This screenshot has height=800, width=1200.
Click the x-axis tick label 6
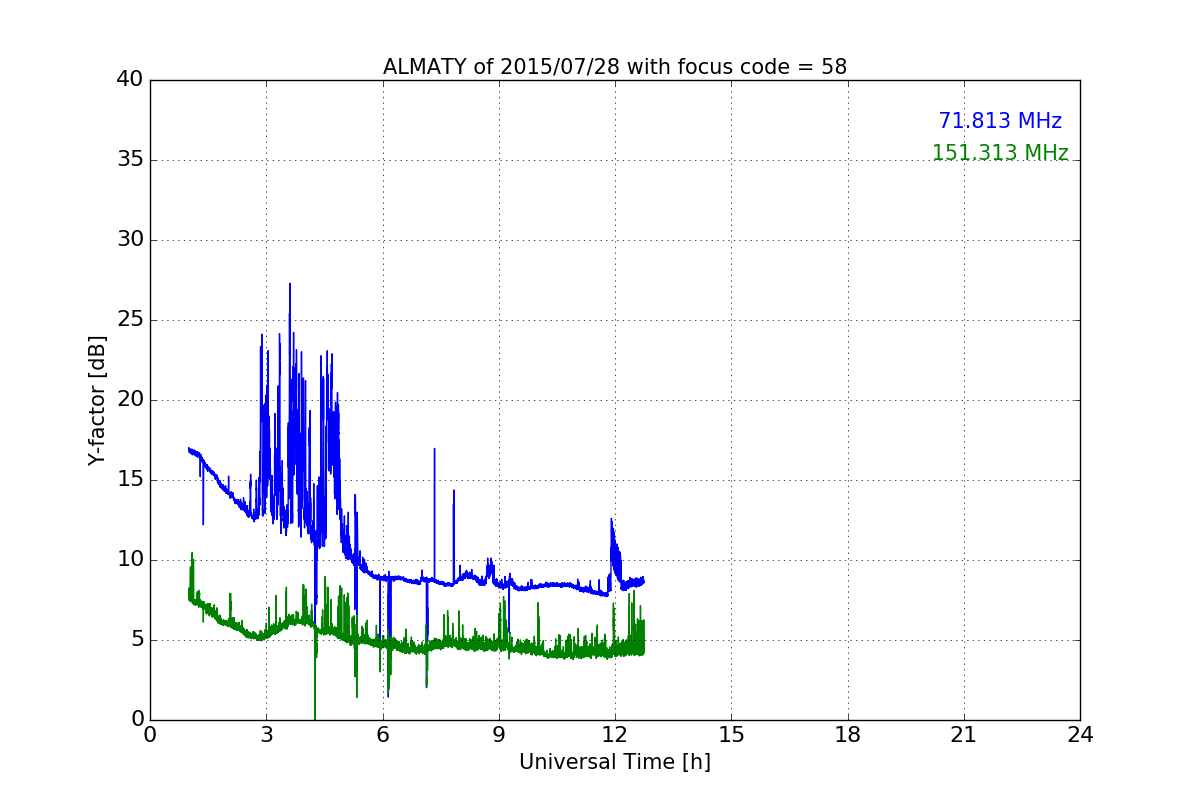coord(383,735)
